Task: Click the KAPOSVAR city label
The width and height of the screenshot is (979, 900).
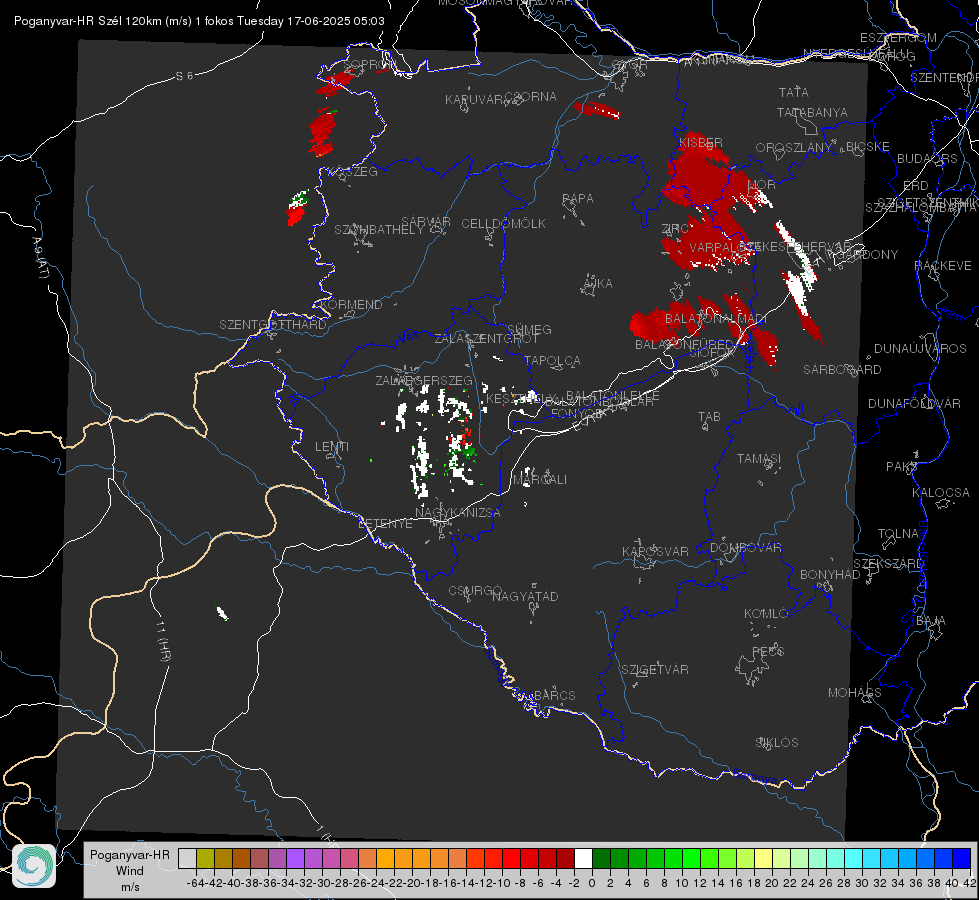Action: (x=655, y=551)
